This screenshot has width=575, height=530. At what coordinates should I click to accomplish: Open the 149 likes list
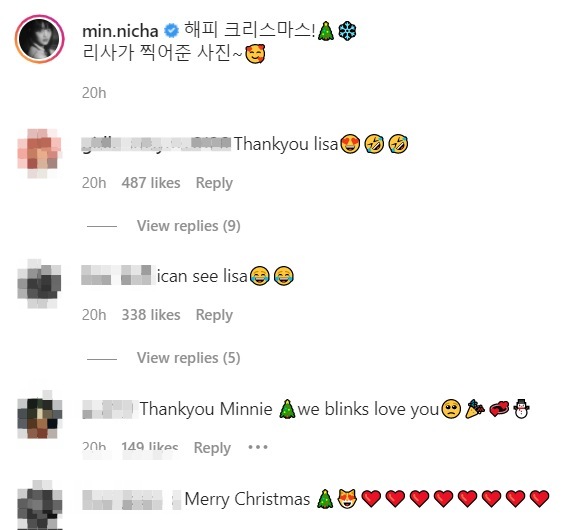pyautogui.click(x=150, y=447)
